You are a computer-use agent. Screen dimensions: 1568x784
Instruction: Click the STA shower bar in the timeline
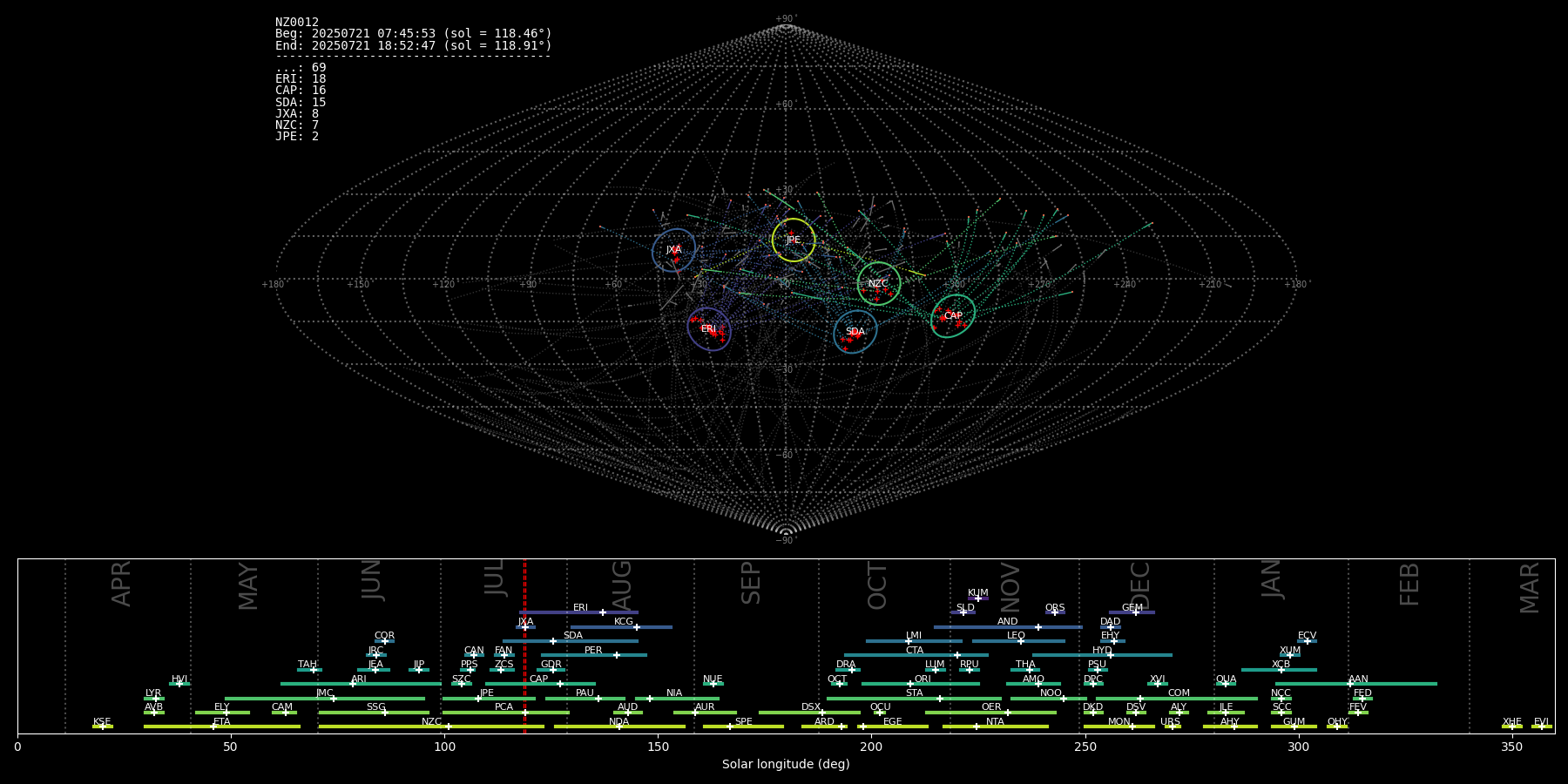[914, 699]
